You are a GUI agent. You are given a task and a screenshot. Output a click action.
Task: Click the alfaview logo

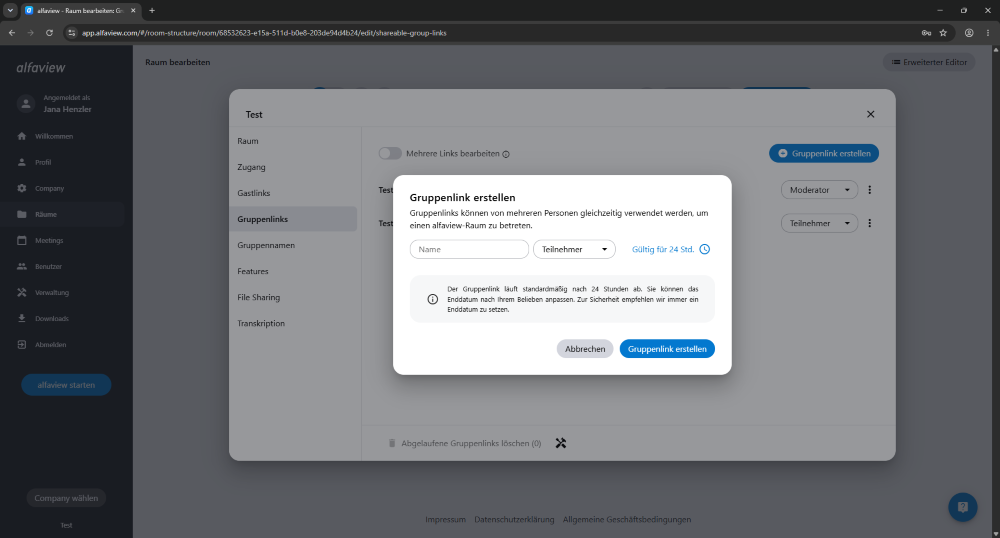tap(41, 68)
